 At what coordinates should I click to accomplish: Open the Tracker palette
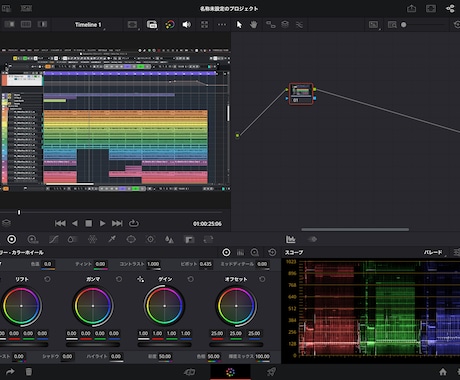(x=150, y=239)
